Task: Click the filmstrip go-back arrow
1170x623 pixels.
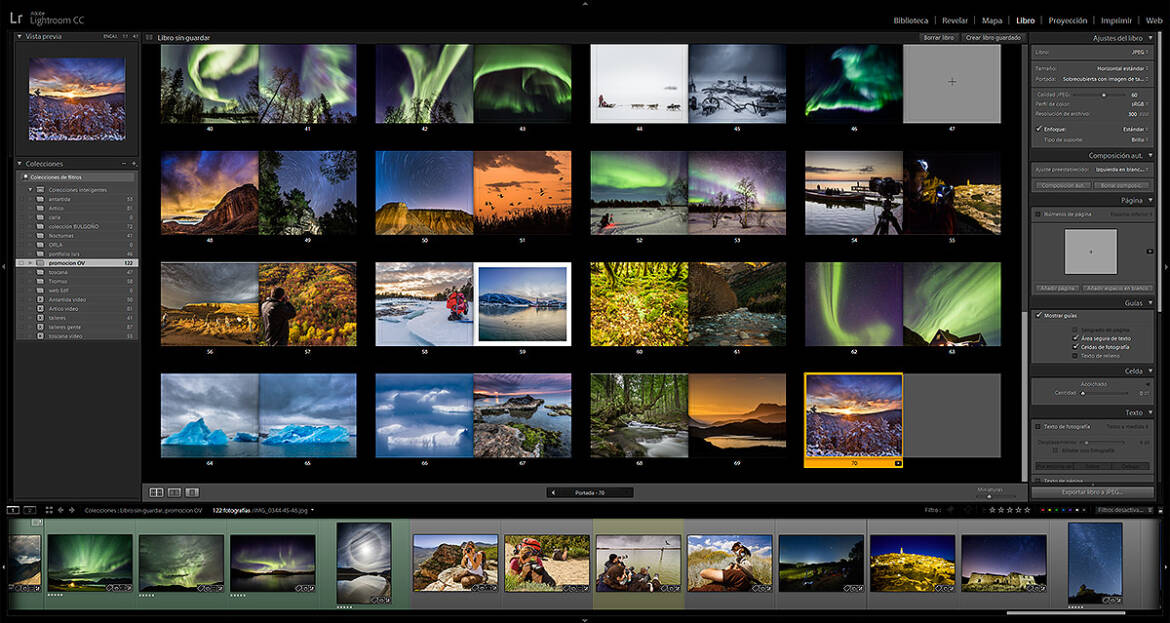Action: point(59,510)
